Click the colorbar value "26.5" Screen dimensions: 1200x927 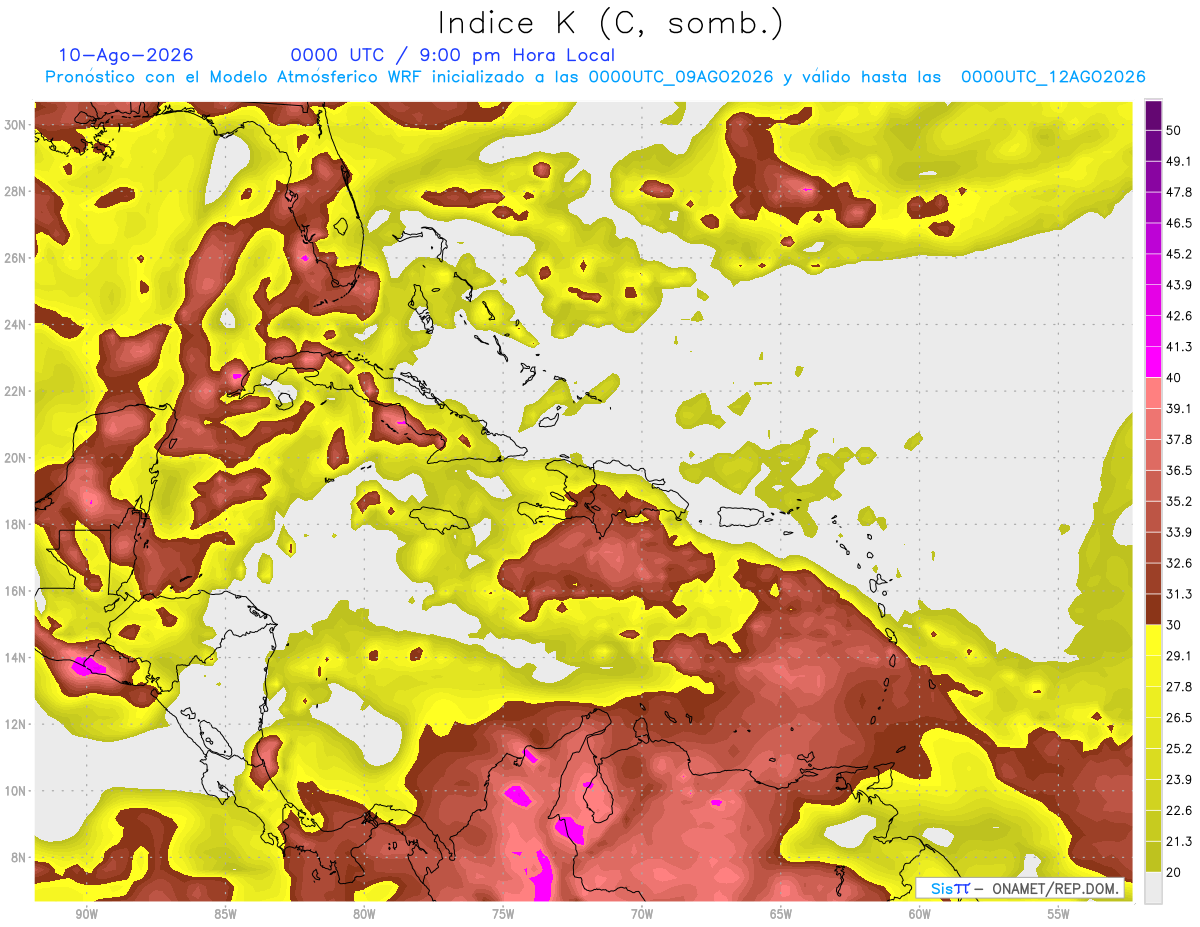tap(1179, 718)
